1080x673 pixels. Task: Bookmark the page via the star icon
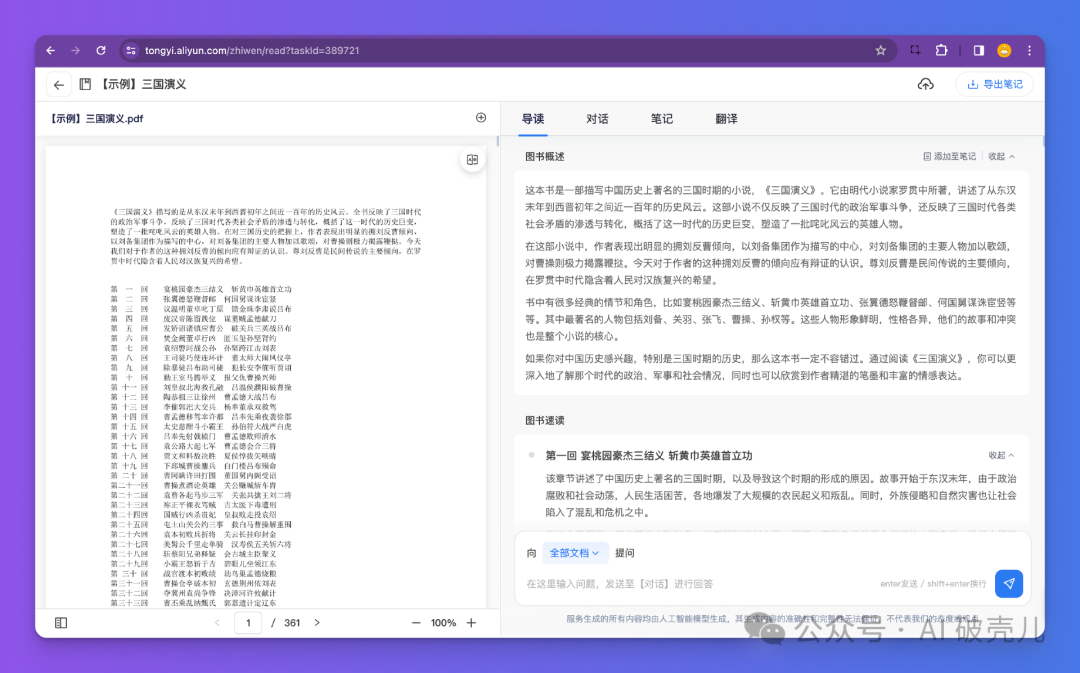point(879,48)
